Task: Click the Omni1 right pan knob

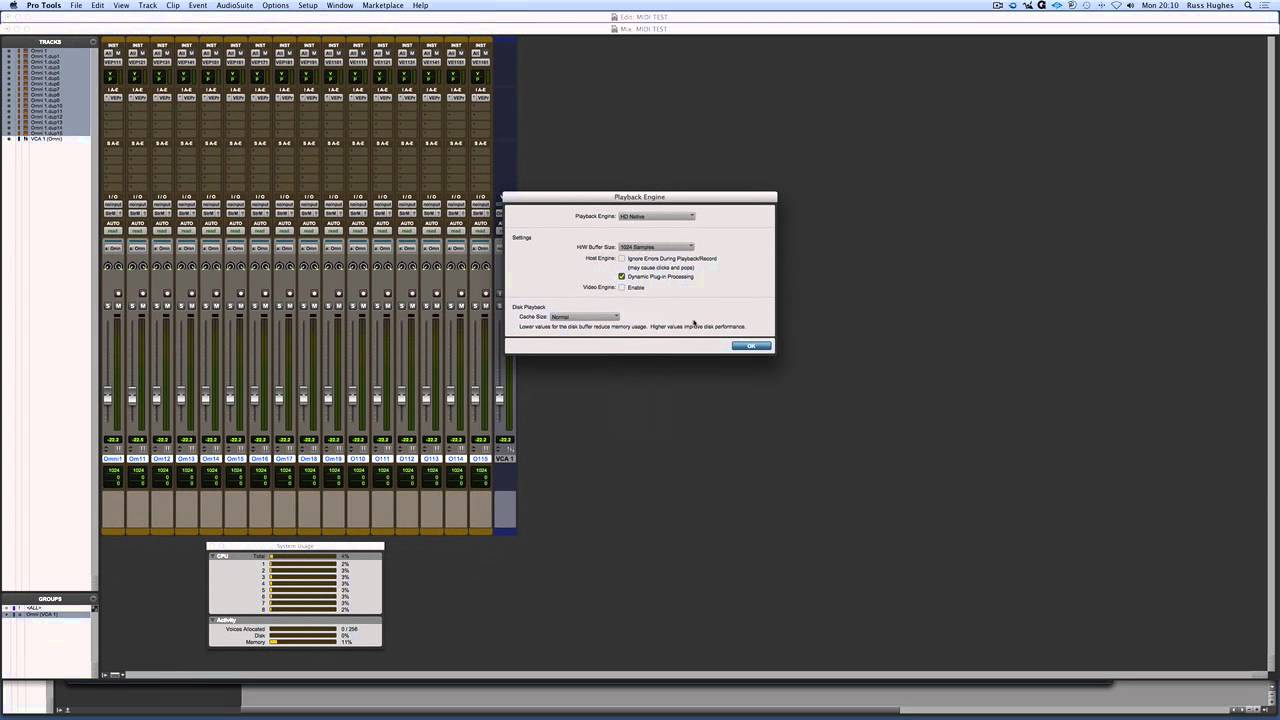Action: pos(119,266)
